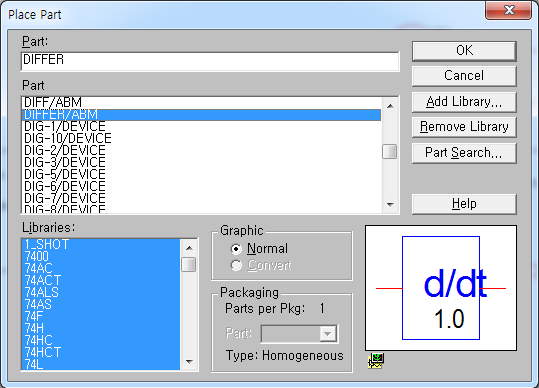Click the Libraries list scroll up arrow
Viewport: 539px width, 388px height.
coord(189,248)
